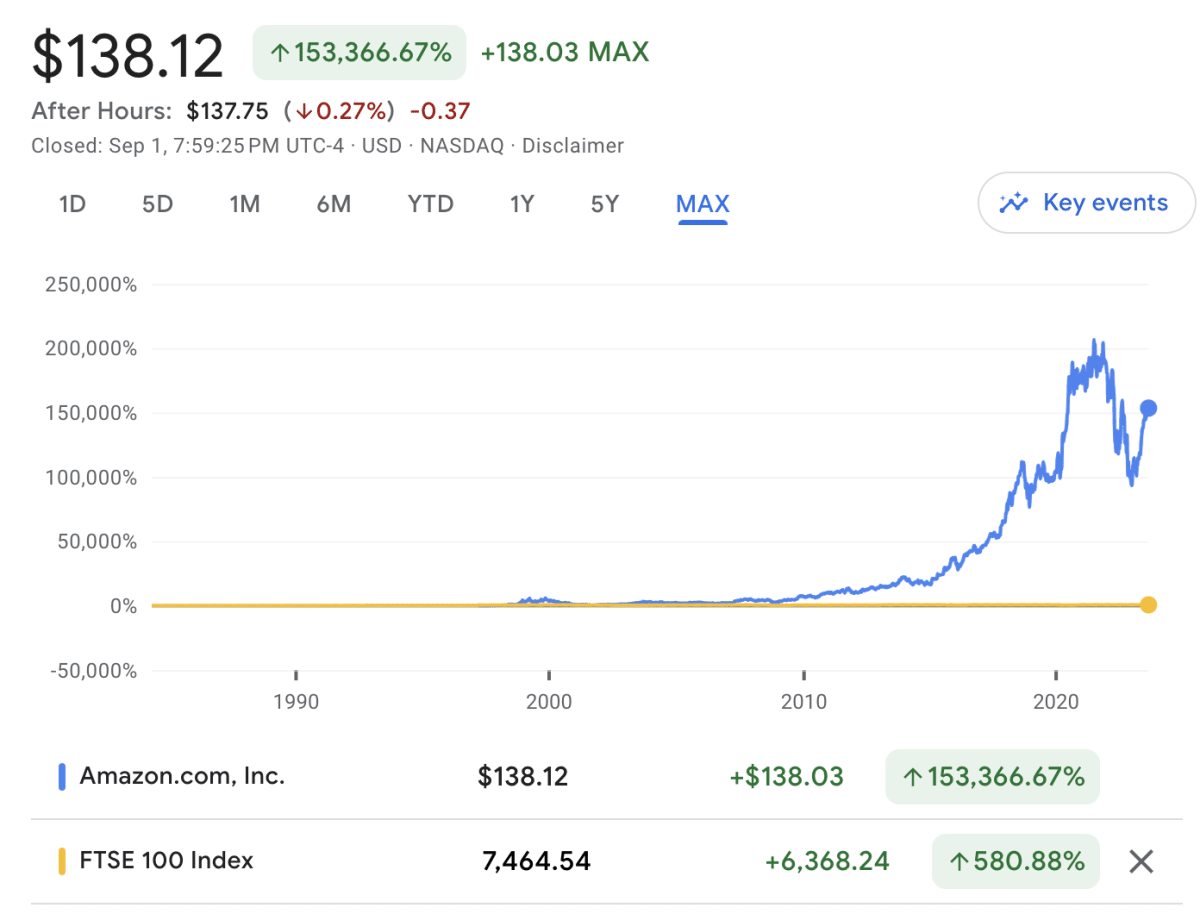
Task: Select the YTD range tab
Action: point(430,203)
